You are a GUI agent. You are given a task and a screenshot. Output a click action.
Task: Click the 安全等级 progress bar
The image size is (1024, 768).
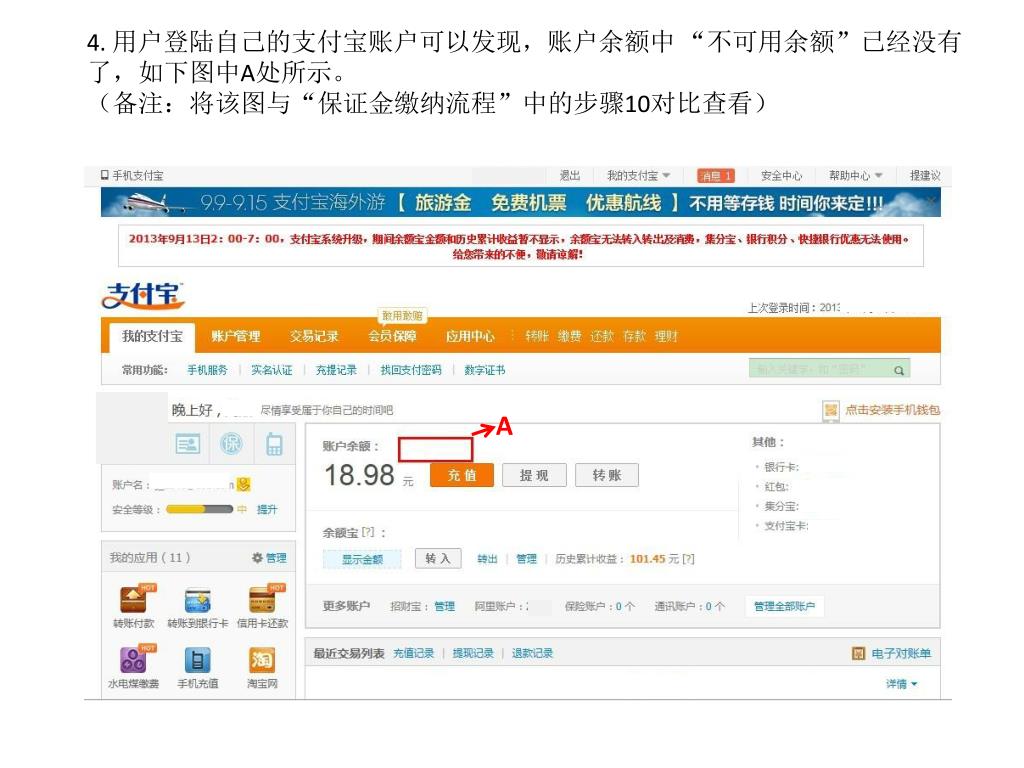coord(199,509)
